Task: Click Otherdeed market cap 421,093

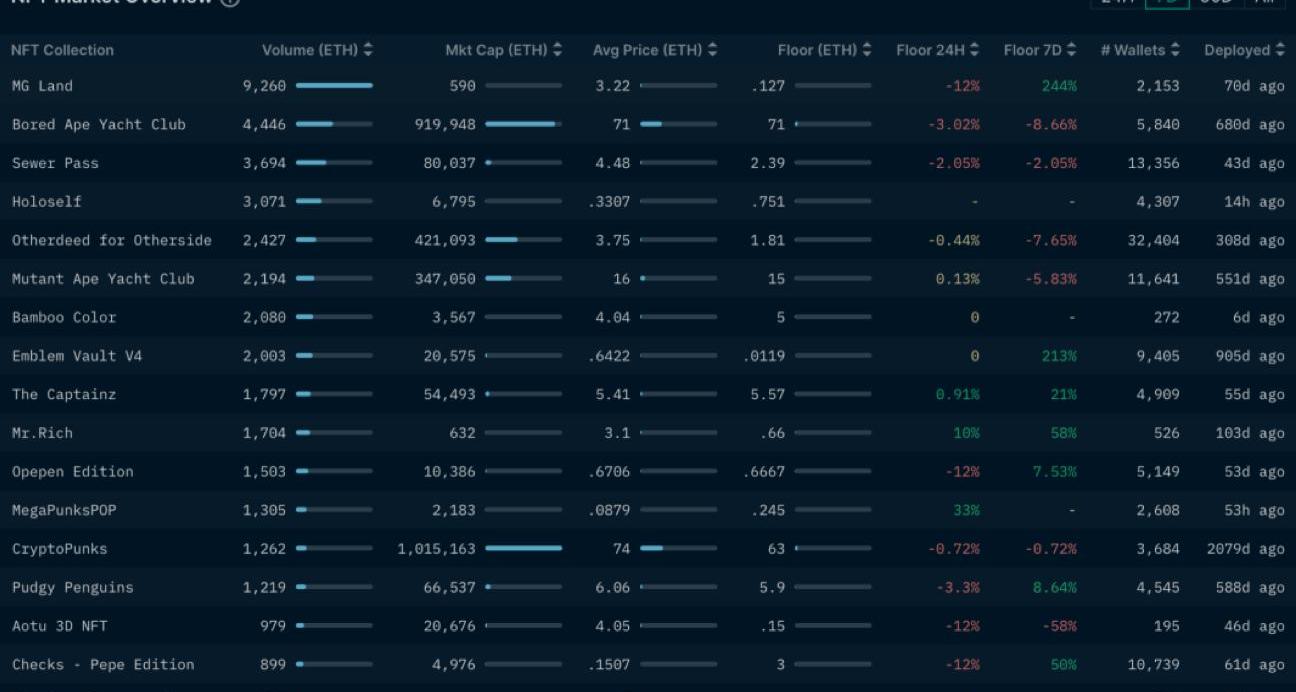Action: point(445,240)
